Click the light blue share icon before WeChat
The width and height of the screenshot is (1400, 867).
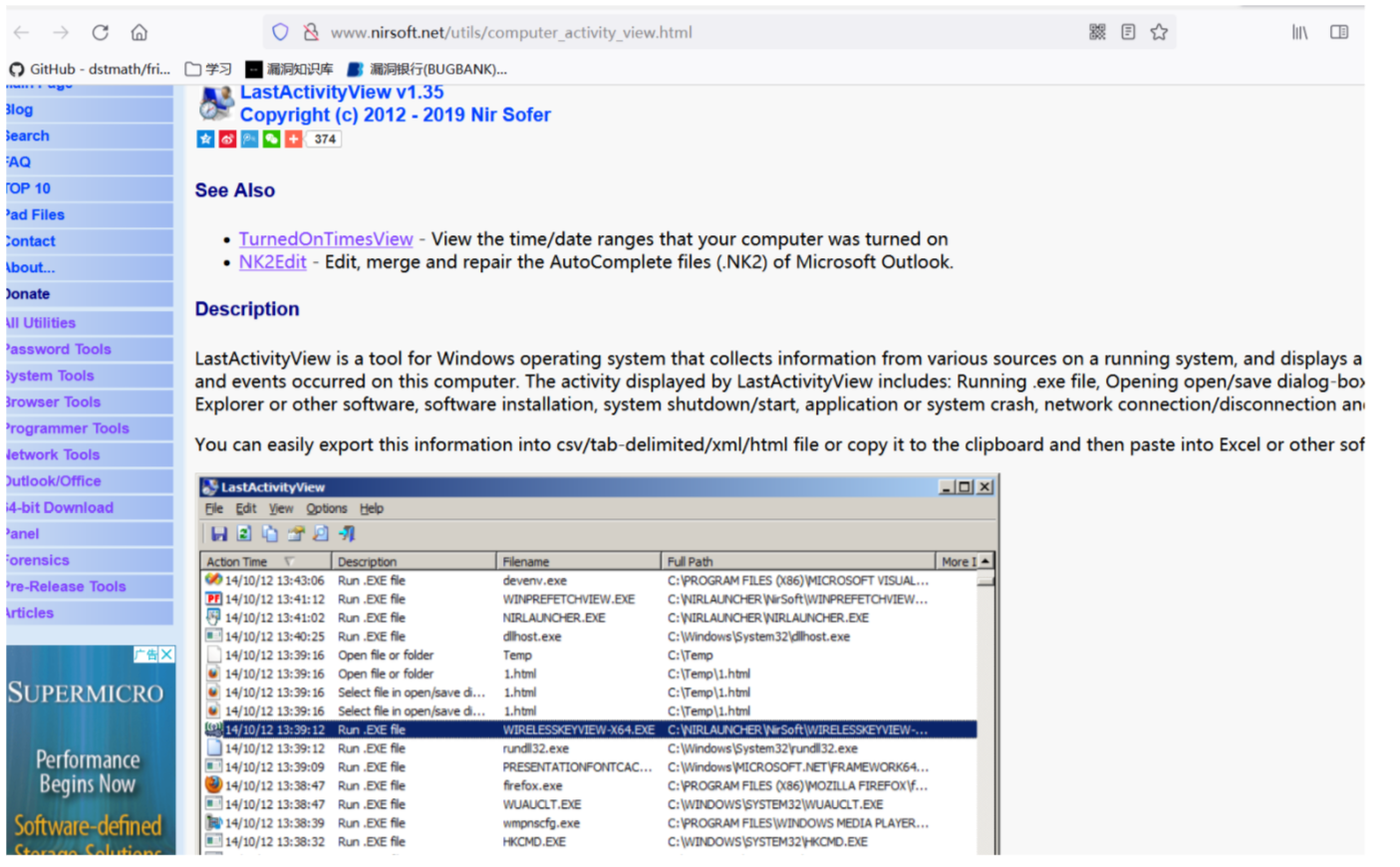(x=249, y=140)
